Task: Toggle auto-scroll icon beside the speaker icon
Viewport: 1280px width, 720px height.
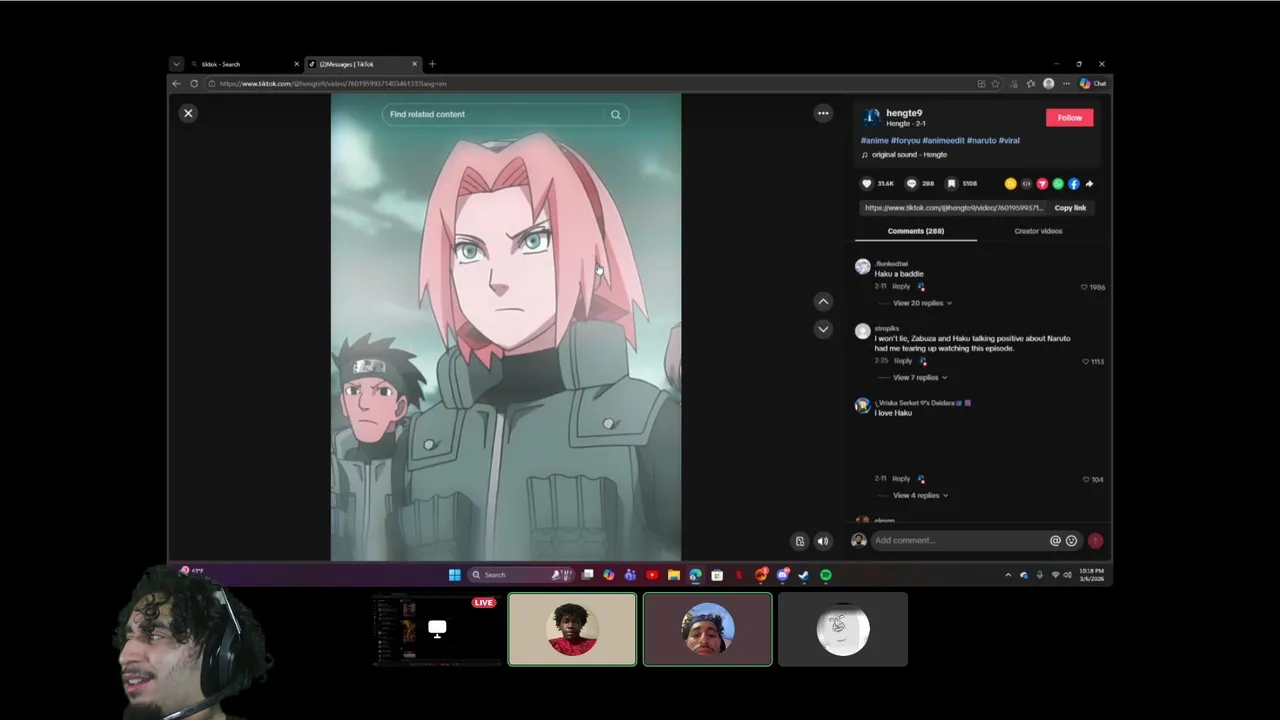Action: pos(799,541)
